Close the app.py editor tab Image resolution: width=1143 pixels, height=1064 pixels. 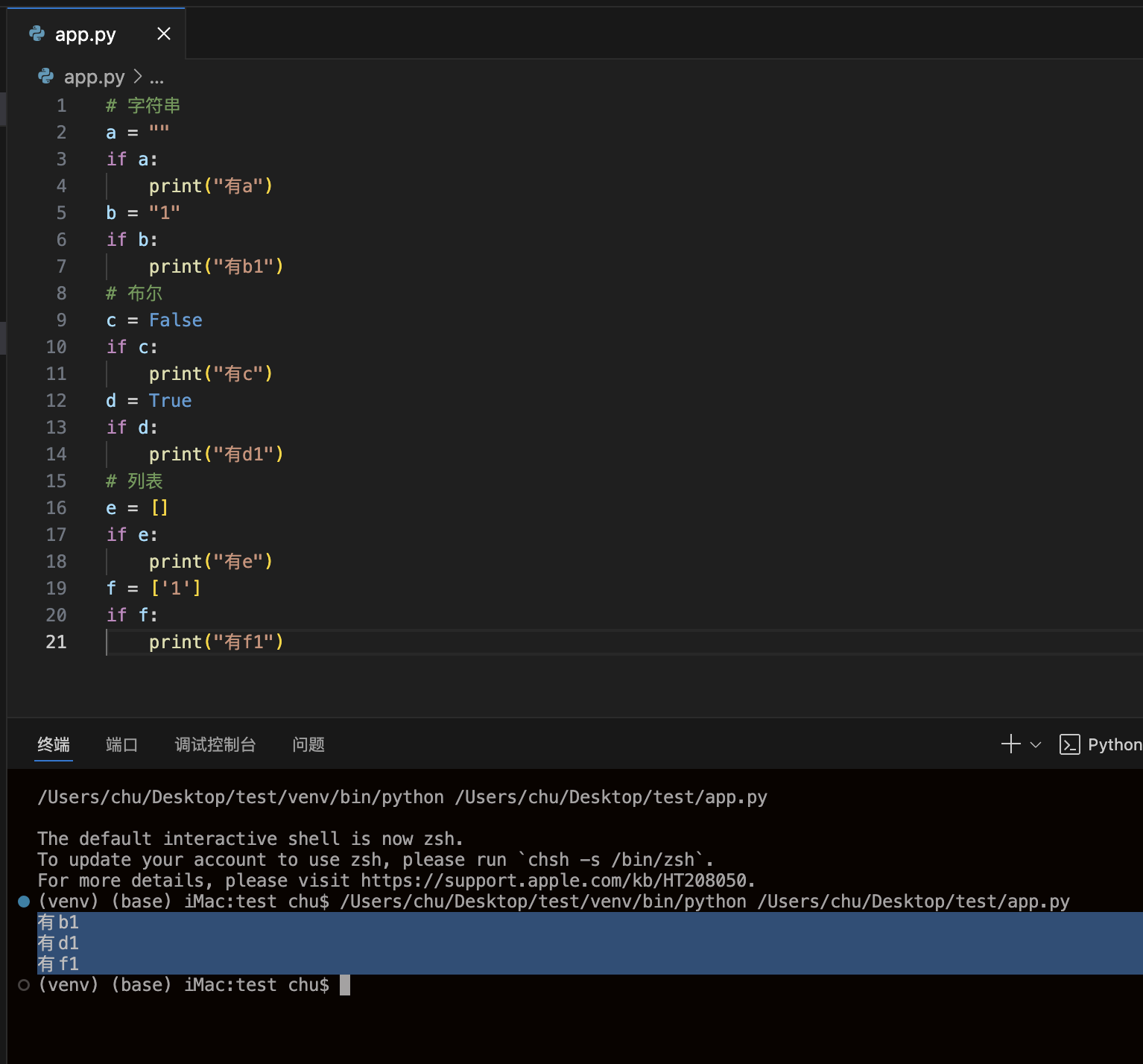tap(164, 34)
